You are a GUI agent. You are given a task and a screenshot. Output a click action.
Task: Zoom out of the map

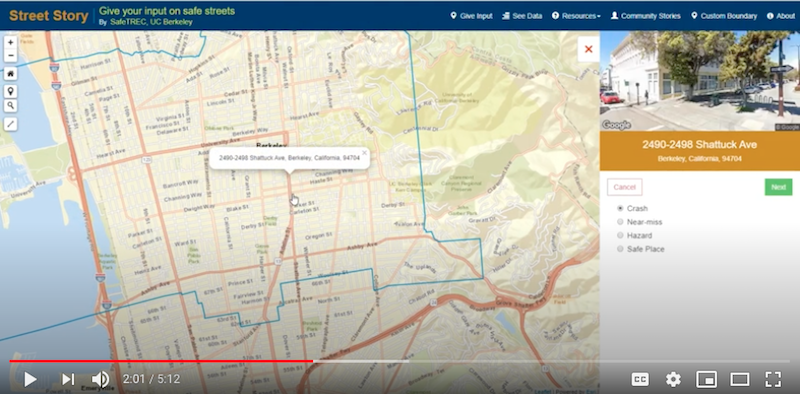point(11,56)
